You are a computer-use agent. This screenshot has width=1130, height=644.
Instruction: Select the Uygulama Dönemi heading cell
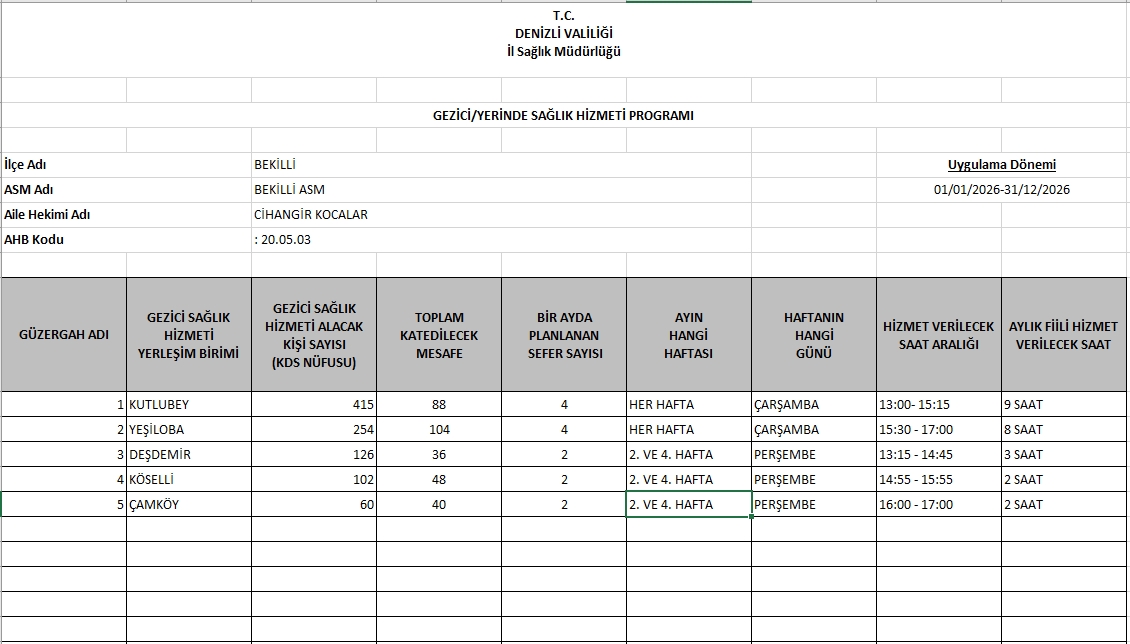(1001, 165)
